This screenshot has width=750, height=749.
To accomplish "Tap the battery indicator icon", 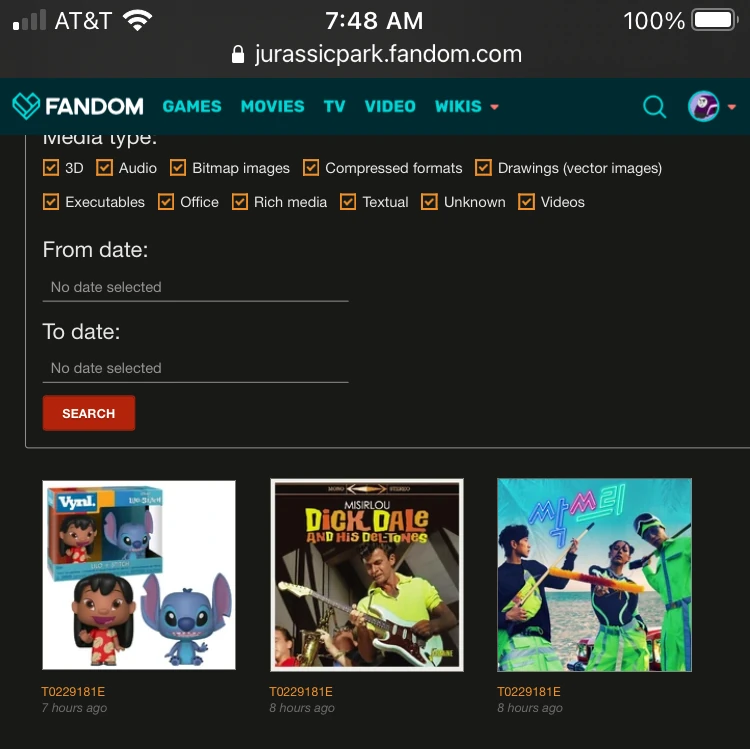I will click(715, 21).
